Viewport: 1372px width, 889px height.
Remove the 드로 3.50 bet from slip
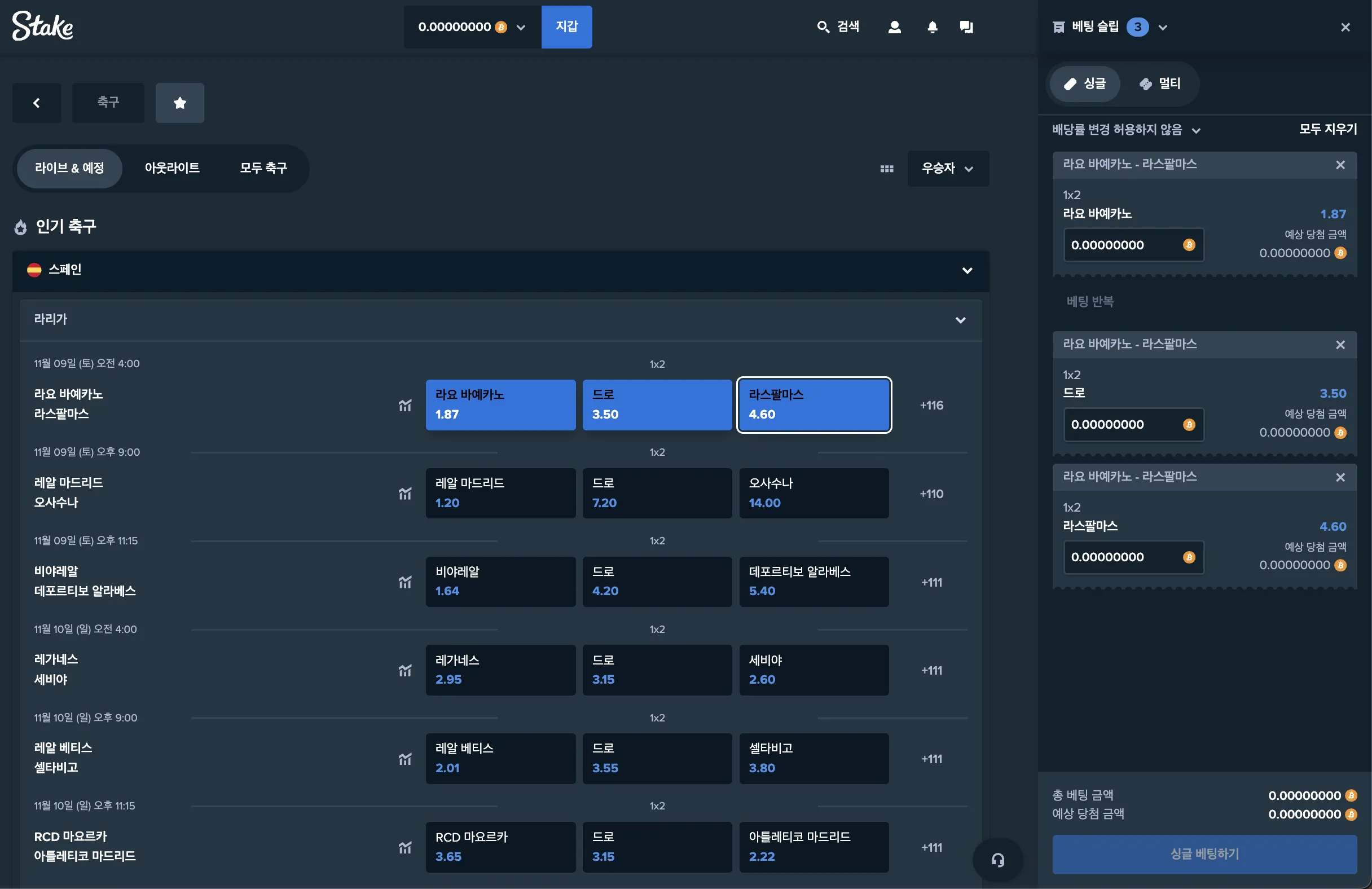tap(1340, 345)
